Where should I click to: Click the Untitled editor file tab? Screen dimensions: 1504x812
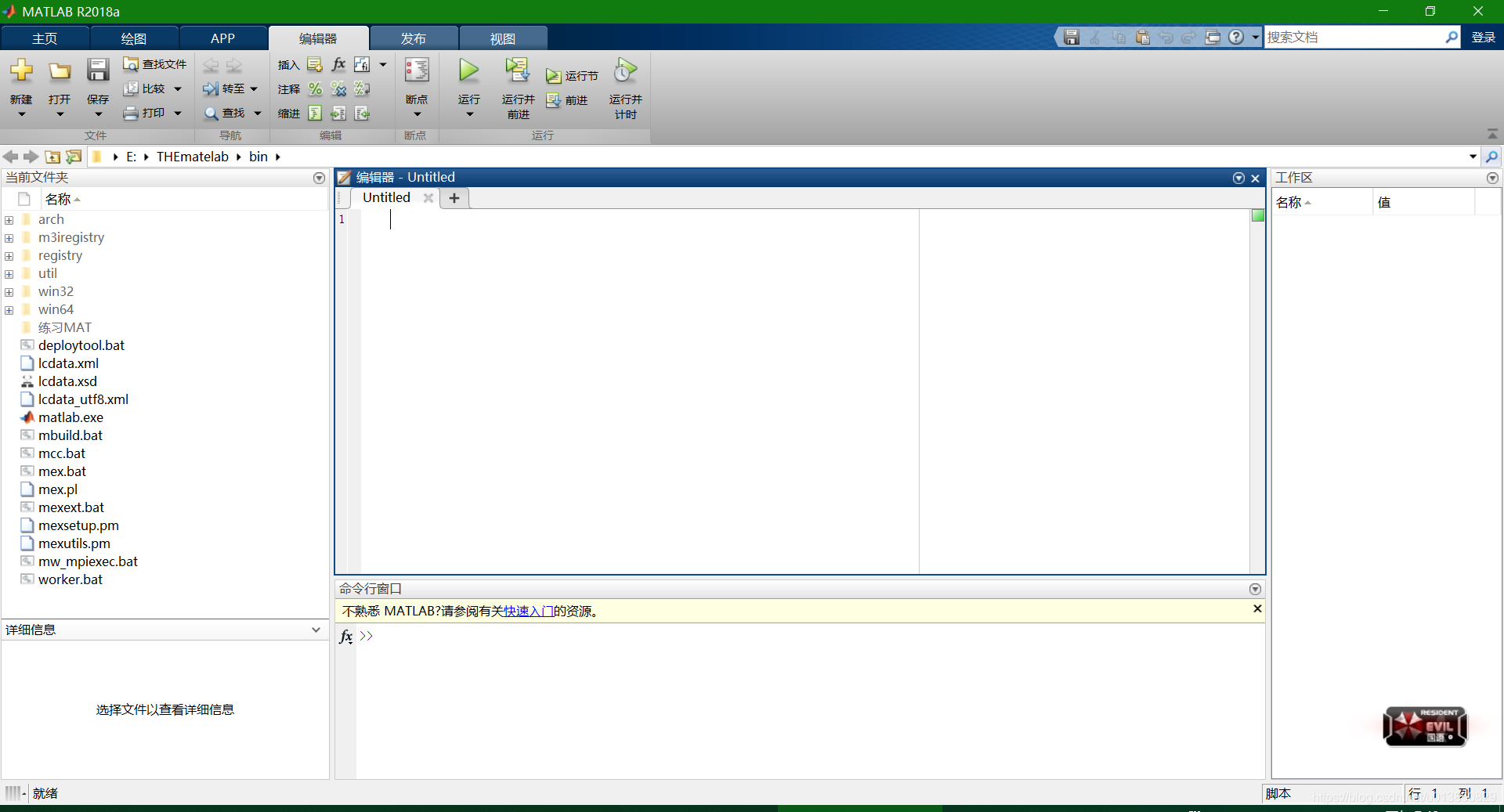(x=386, y=198)
